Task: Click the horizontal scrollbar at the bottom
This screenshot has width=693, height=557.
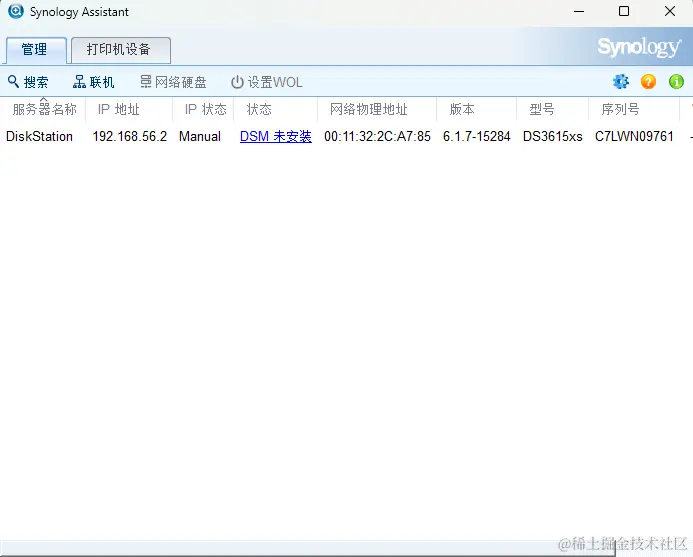Action: click(x=308, y=548)
